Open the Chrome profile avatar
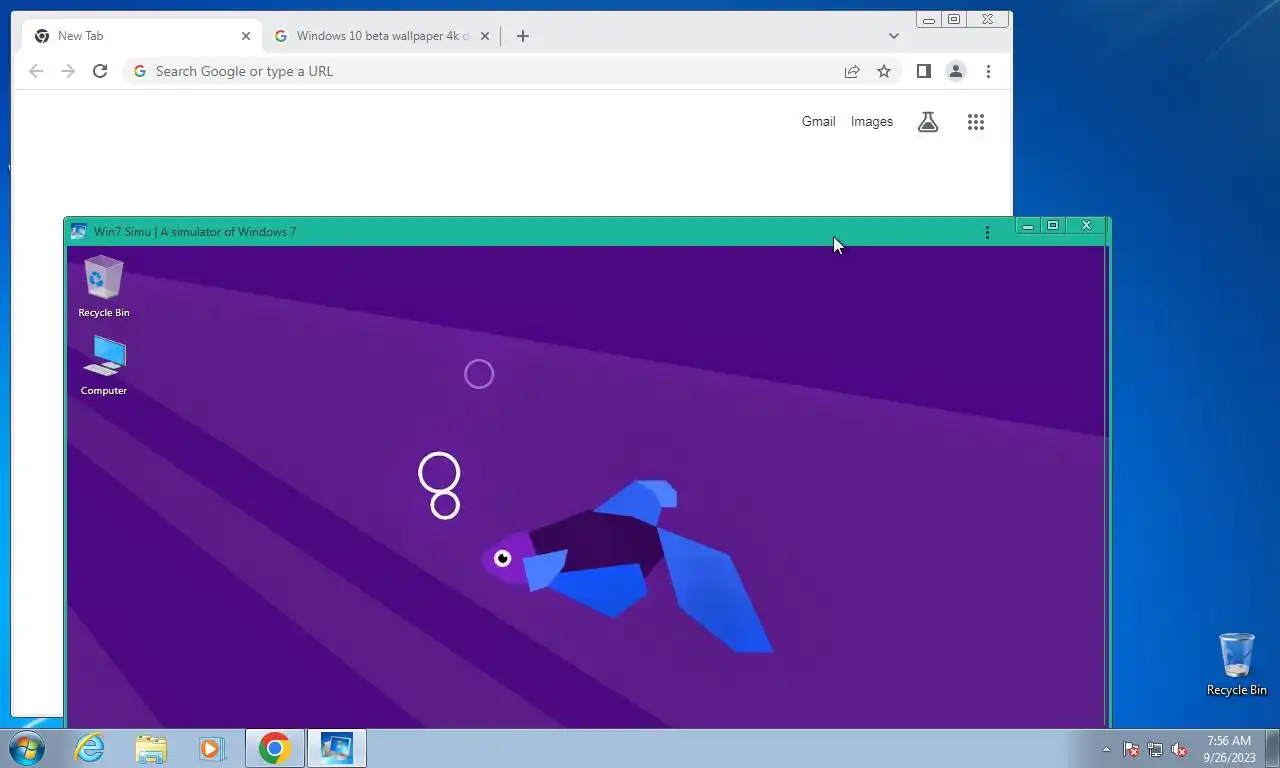 pyautogui.click(x=956, y=71)
